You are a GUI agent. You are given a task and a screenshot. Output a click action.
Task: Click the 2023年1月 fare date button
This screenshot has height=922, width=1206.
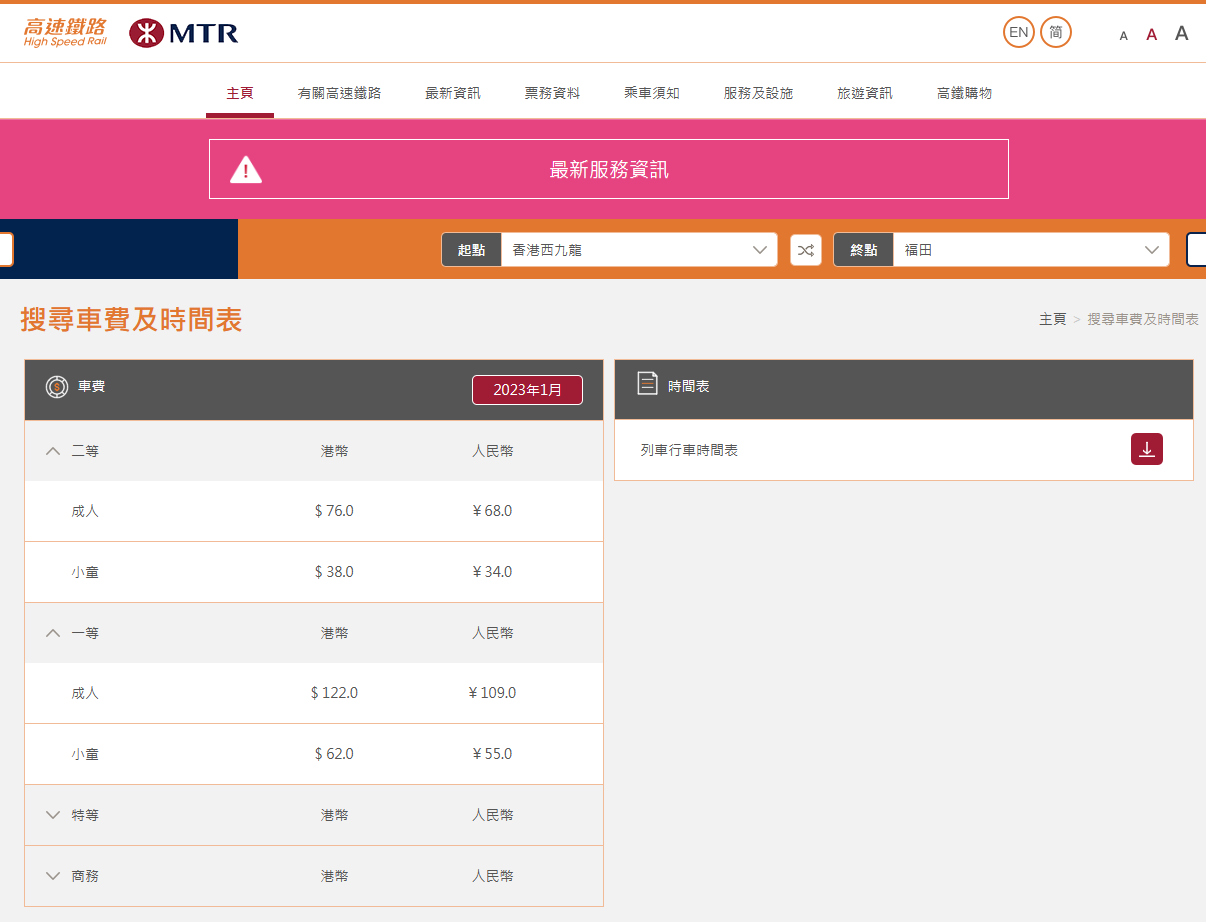click(527, 390)
